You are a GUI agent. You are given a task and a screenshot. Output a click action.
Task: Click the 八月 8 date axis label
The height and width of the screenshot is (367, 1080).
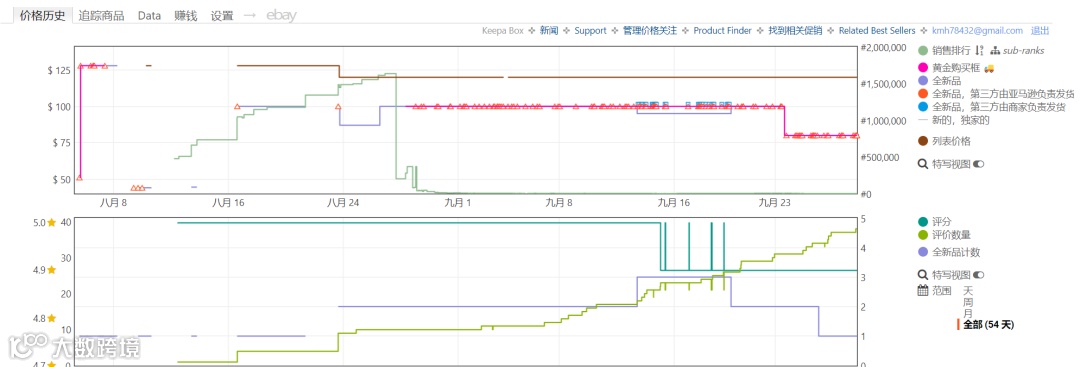click(x=114, y=203)
